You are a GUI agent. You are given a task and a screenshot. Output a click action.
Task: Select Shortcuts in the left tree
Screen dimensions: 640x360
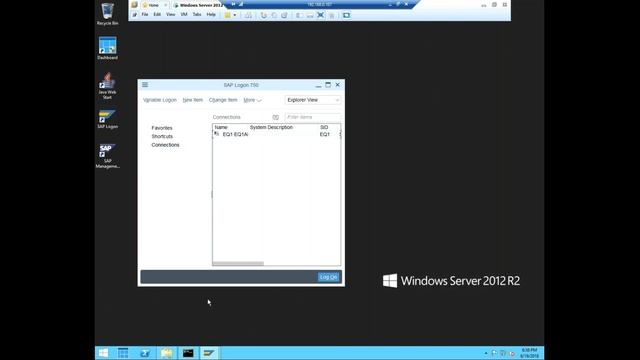[162, 136]
